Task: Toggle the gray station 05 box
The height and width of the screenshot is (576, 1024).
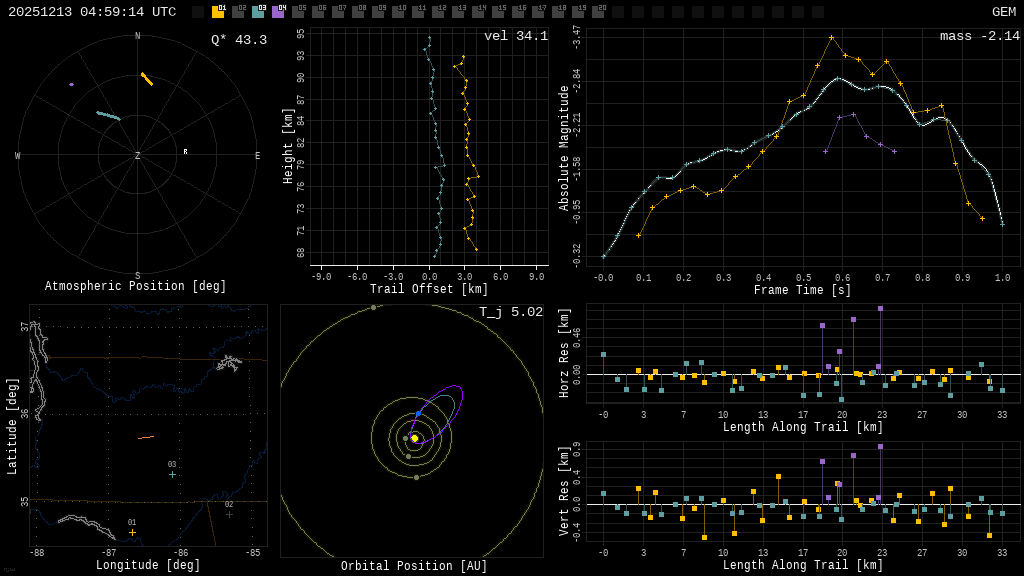Action: [x=298, y=12]
